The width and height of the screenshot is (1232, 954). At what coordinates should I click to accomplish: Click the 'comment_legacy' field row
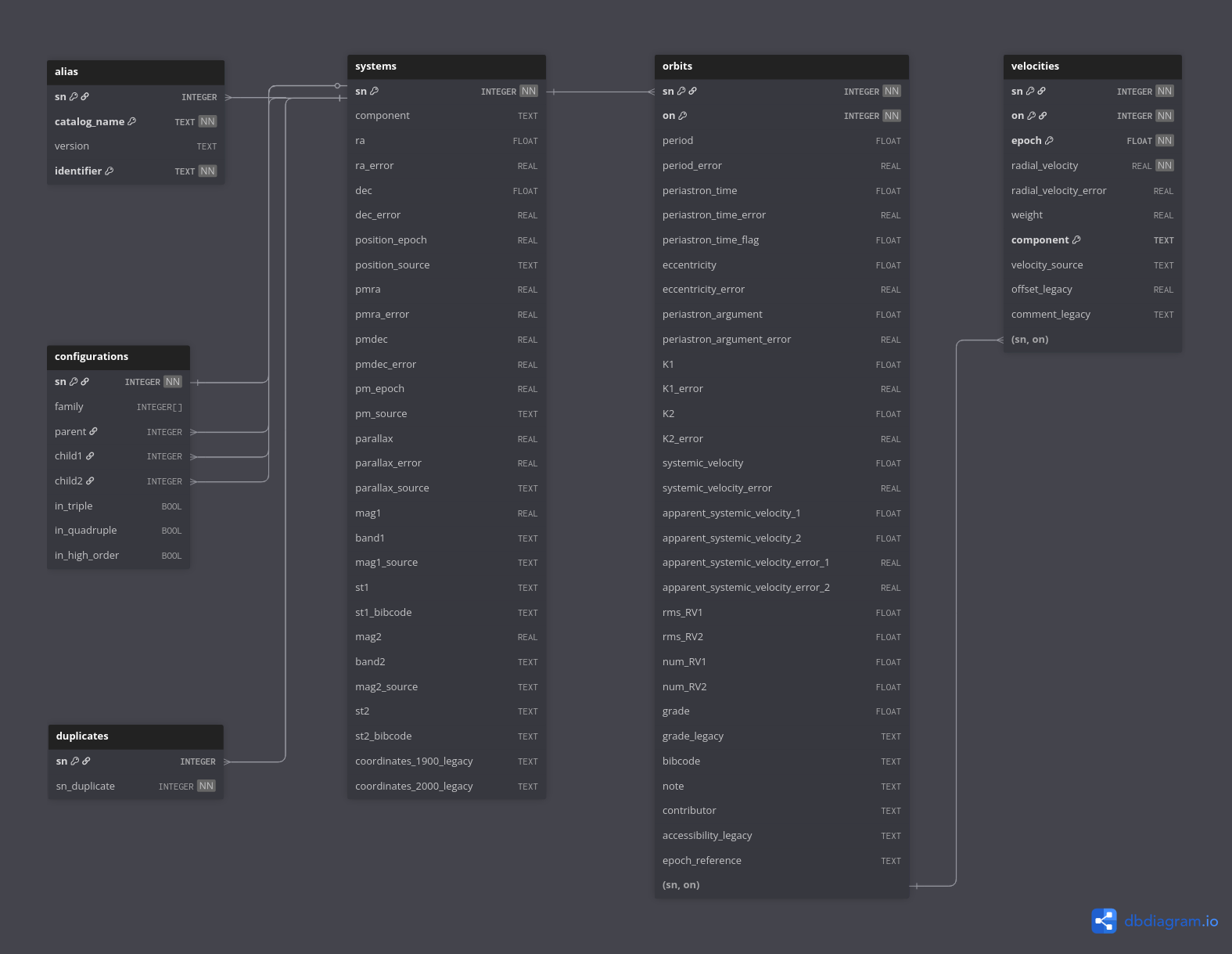[x=1092, y=315]
